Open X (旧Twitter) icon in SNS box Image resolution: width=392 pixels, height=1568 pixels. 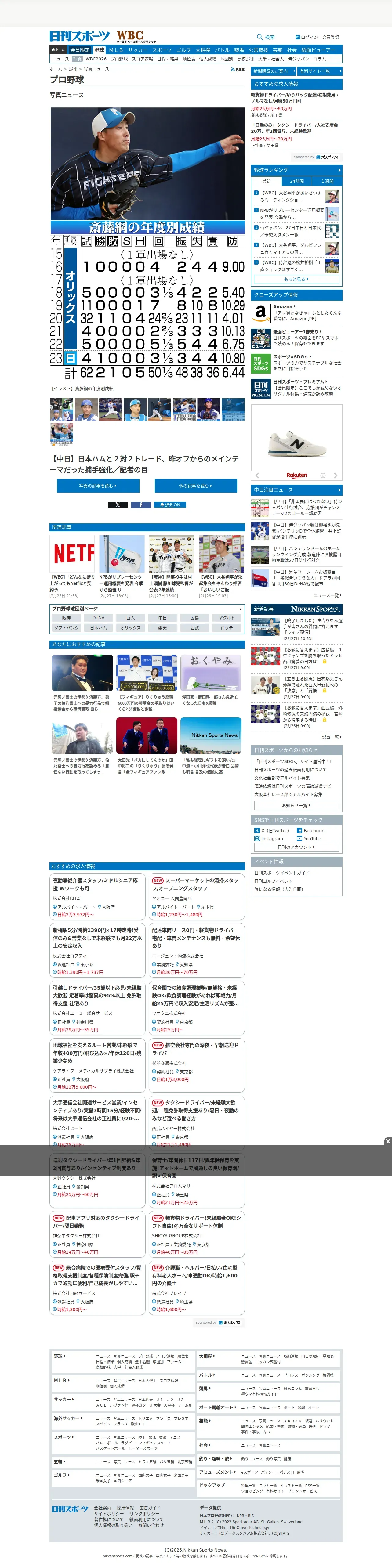(257, 830)
